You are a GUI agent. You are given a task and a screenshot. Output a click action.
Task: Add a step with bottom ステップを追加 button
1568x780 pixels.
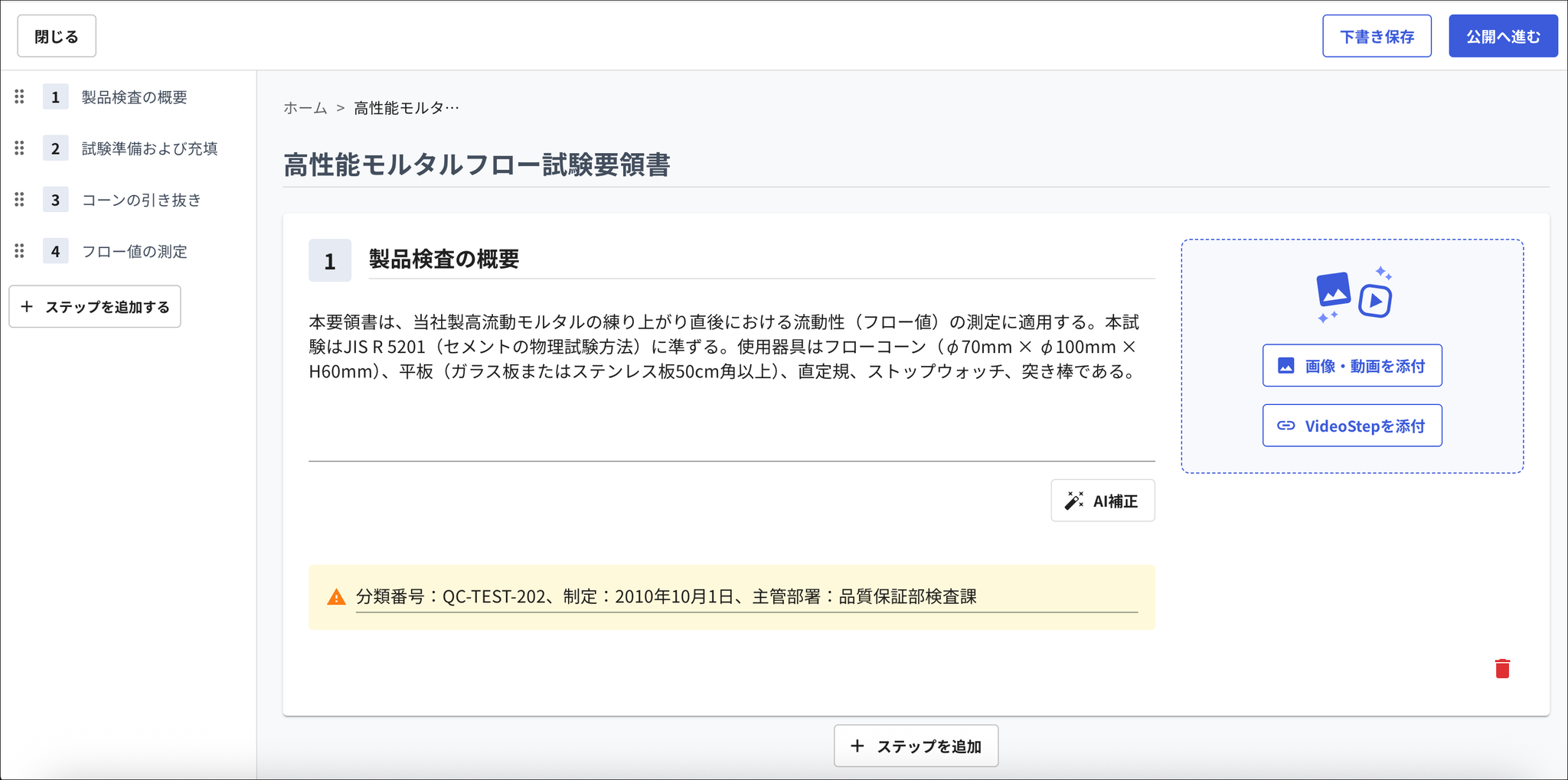[916, 746]
